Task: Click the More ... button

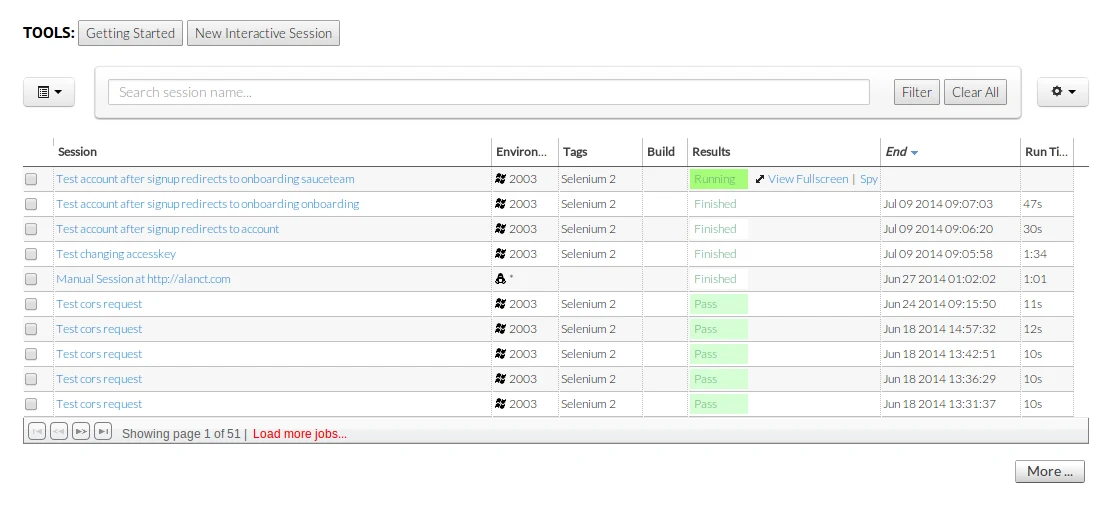Action: 1050,471
